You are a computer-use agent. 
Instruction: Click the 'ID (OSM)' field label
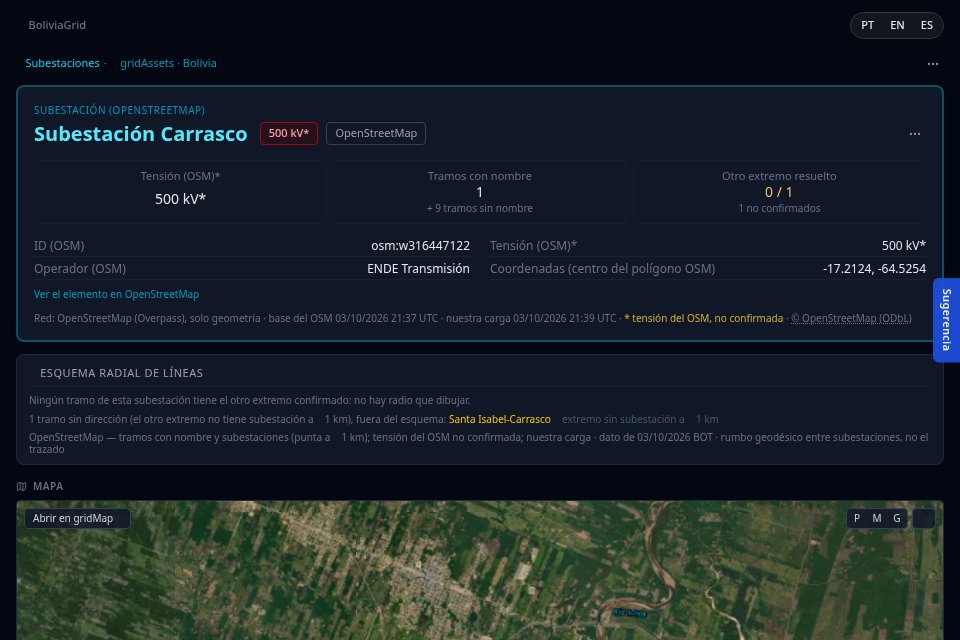tap(59, 246)
